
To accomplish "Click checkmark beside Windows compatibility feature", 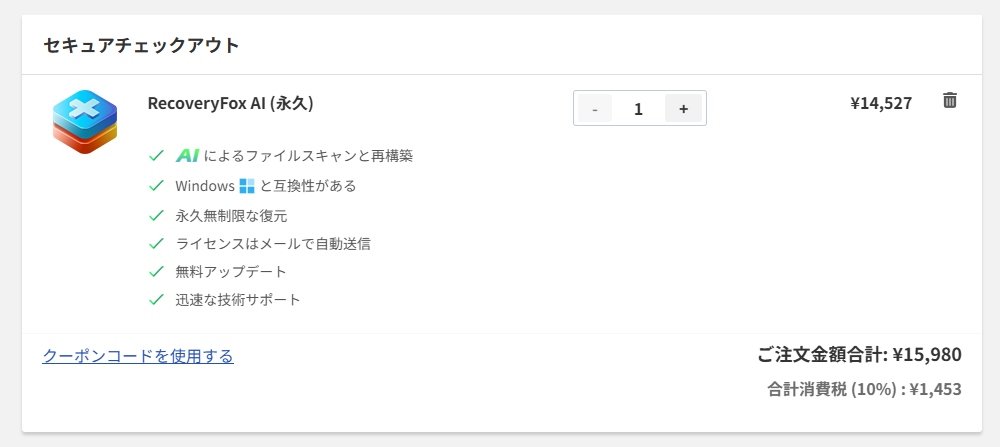I will [x=156, y=186].
